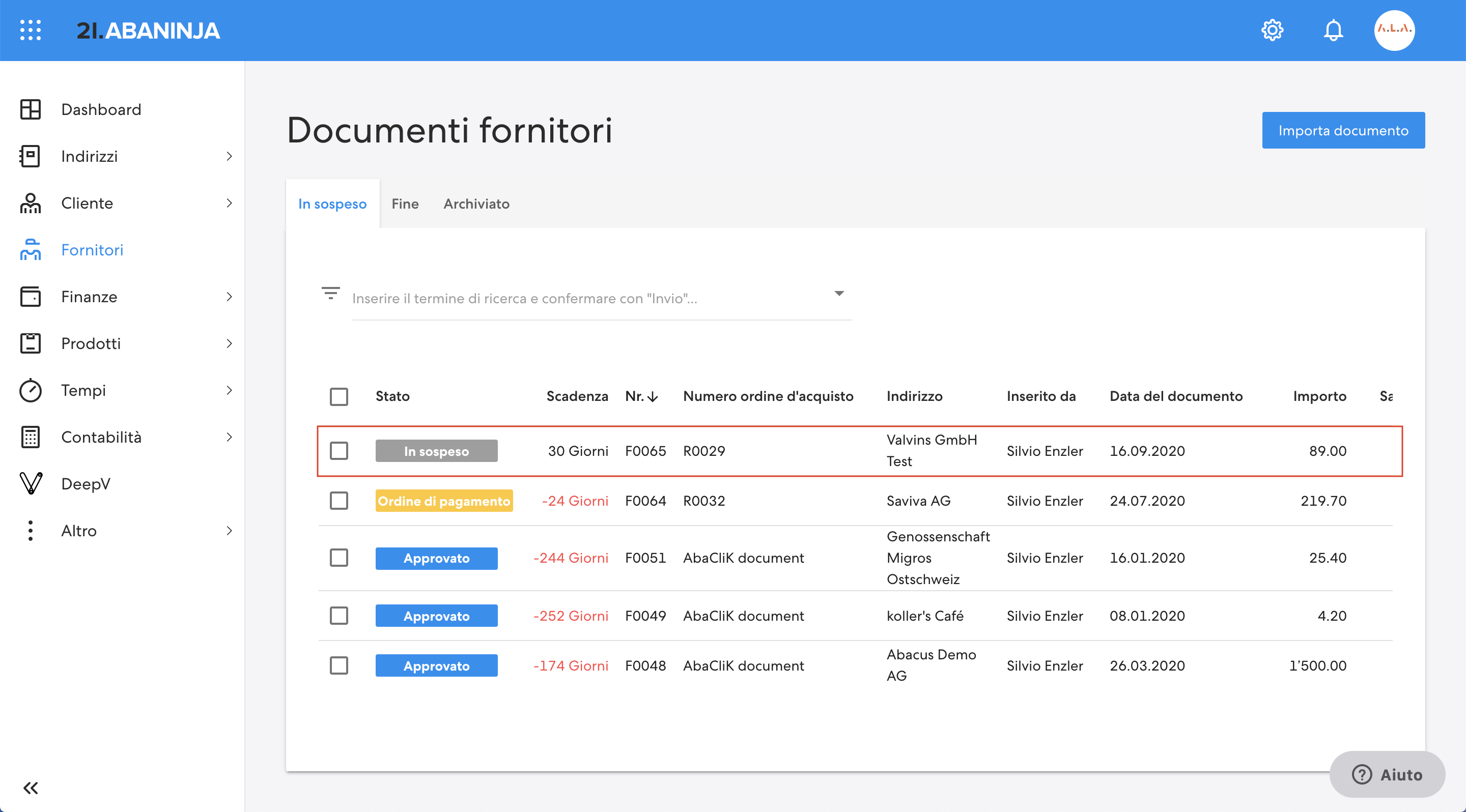This screenshot has width=1466, height=812.
Task: Tick the select-all header checkbox
Action: point(339,396)
